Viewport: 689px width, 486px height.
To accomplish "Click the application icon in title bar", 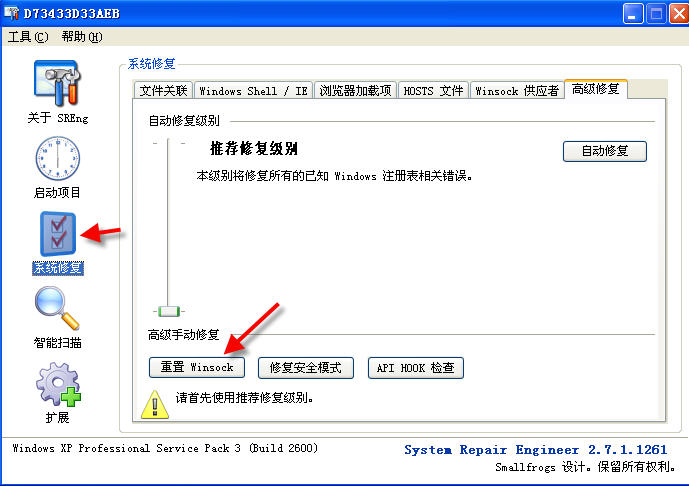I will point(11,13).
